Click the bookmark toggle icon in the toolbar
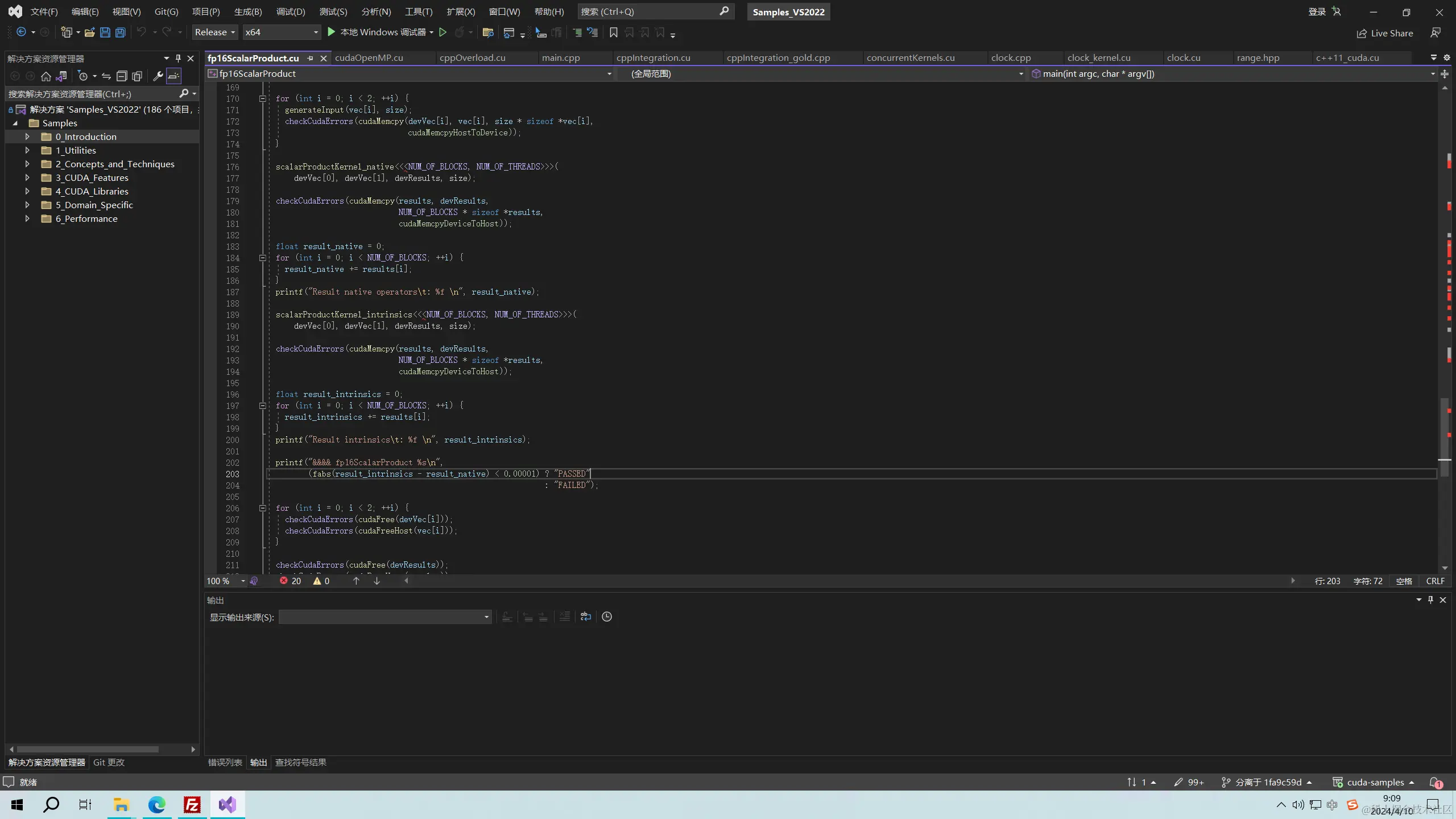 [x=613, y=32]
